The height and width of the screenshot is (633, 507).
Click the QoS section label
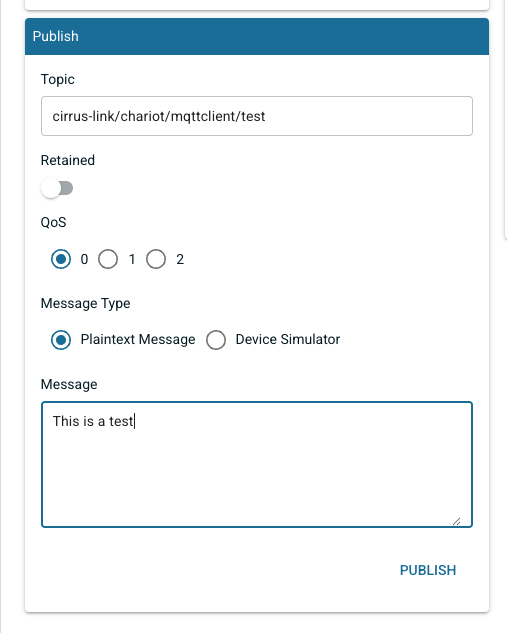tap(53, 222)
